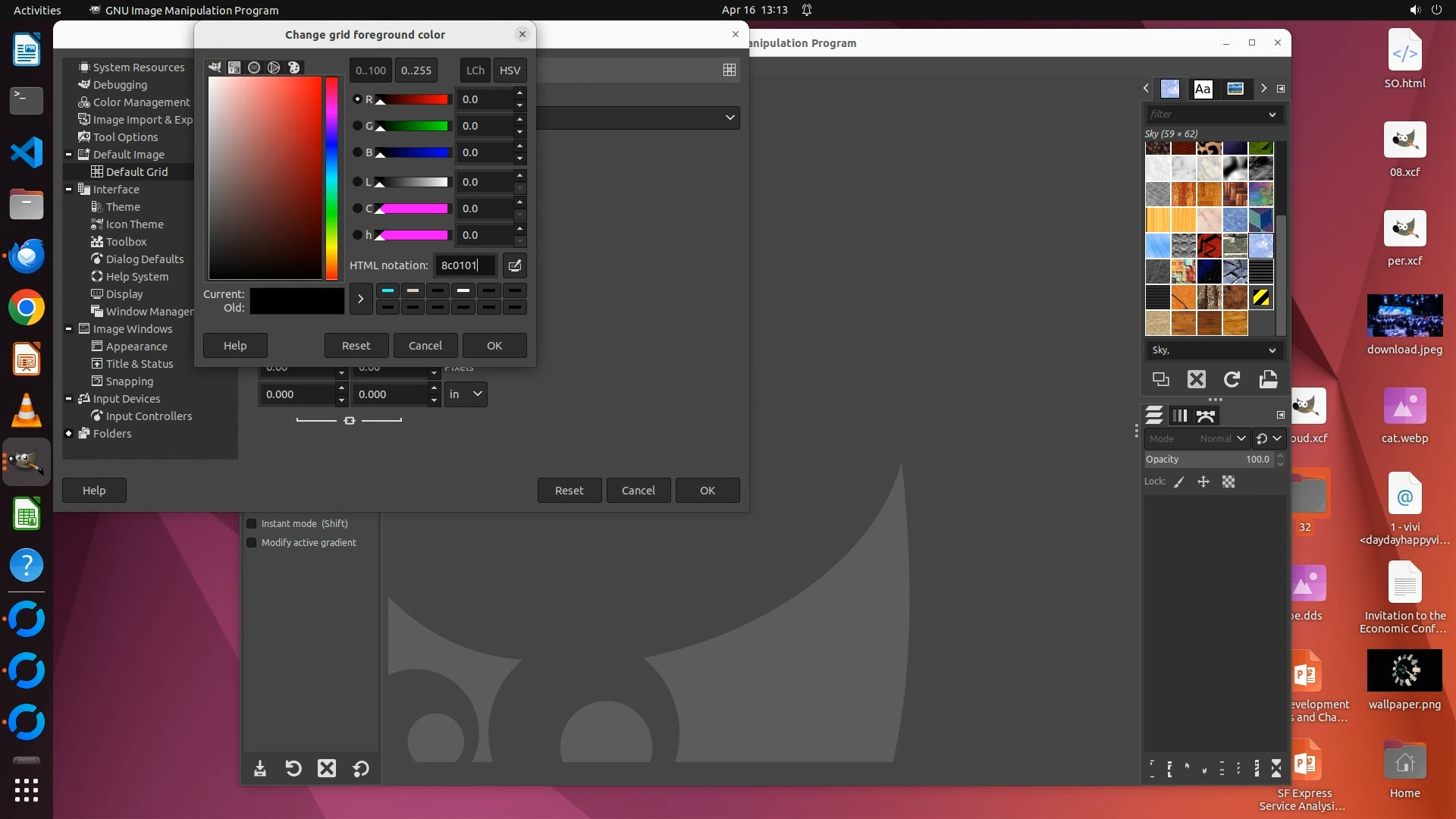Viewport: 1456px width, 819px height.
Task: Click the eyedropper pick-color button
Action: [x=514, y=265]
